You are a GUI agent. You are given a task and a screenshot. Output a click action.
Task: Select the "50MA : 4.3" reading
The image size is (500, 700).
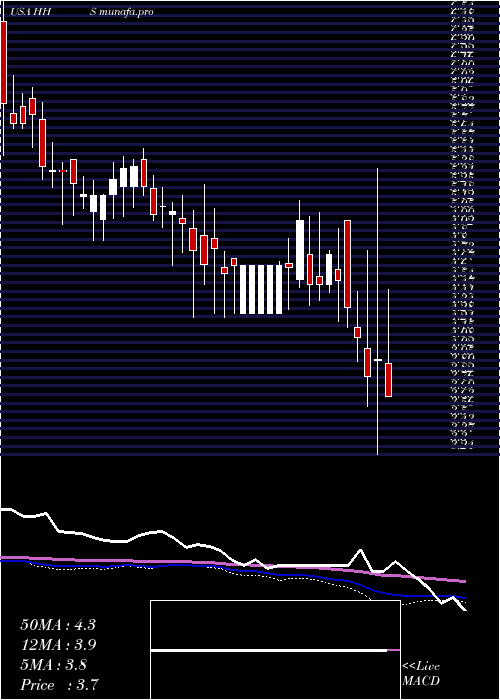(58, 625)
